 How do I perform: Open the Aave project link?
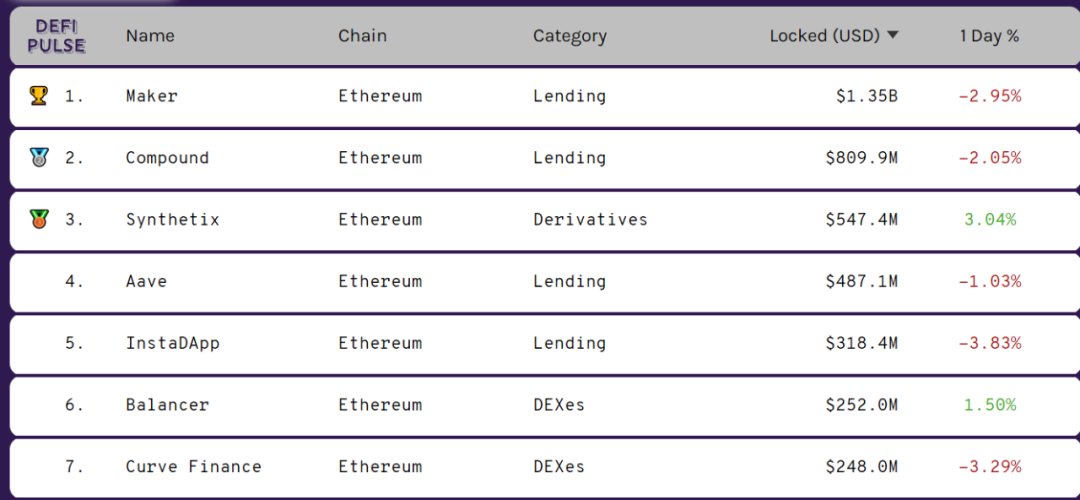[x=146, y=281]
